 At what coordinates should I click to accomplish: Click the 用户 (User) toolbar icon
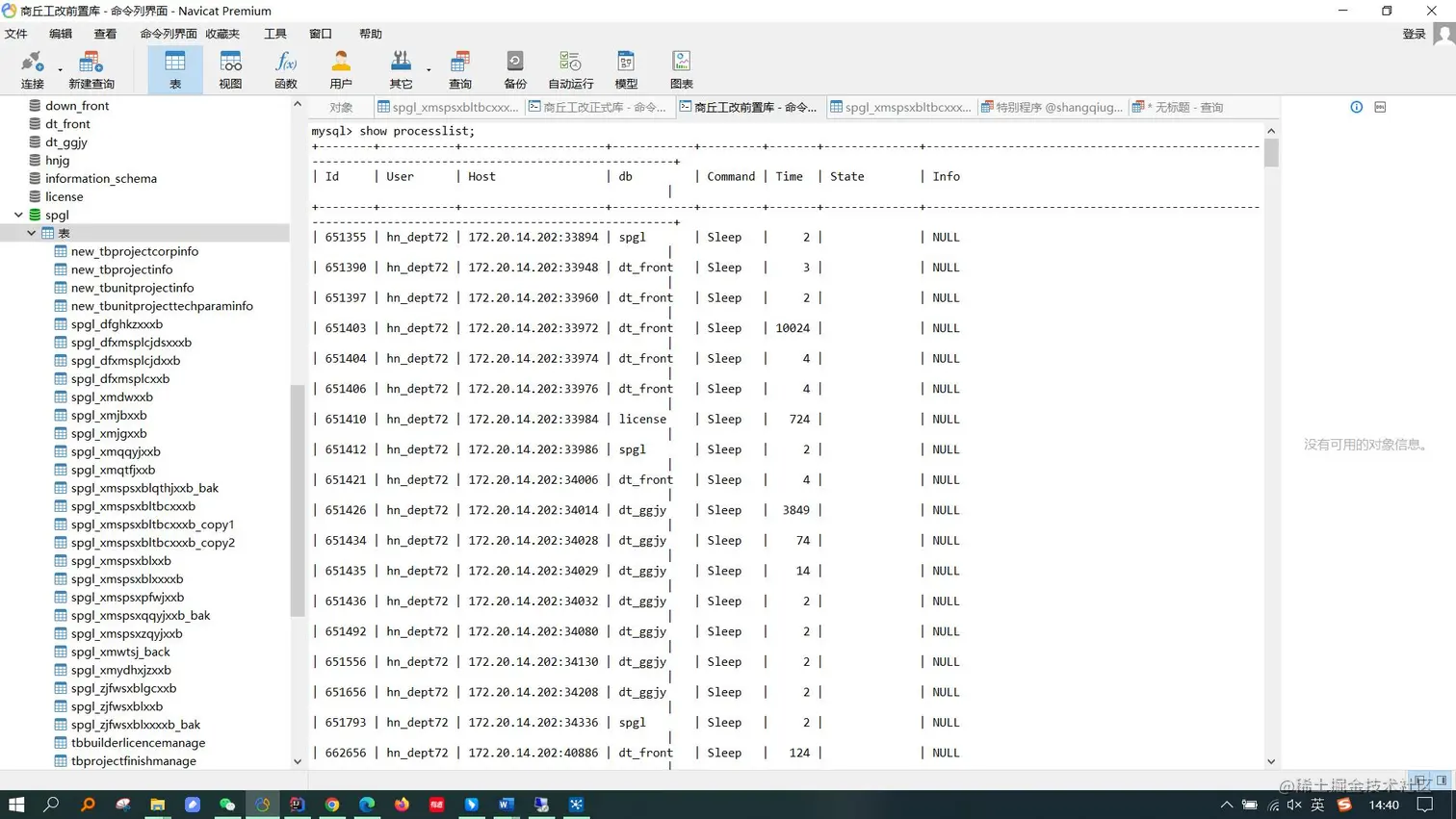341,69
